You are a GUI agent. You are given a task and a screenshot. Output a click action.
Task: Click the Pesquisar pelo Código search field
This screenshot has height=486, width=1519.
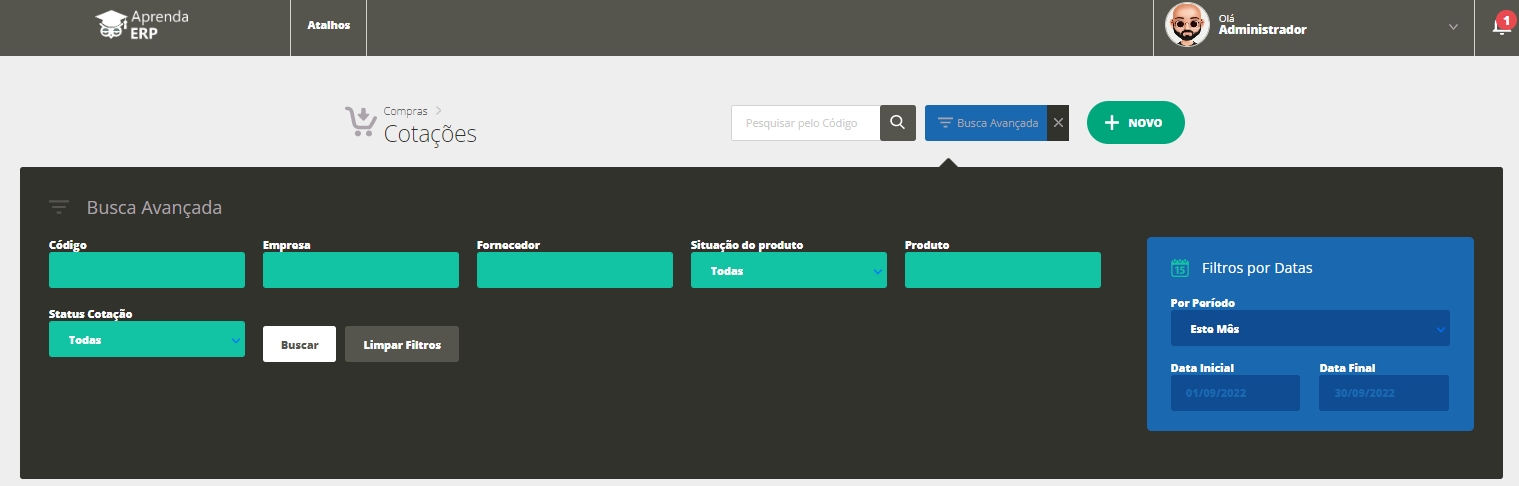tap(805, 123)
